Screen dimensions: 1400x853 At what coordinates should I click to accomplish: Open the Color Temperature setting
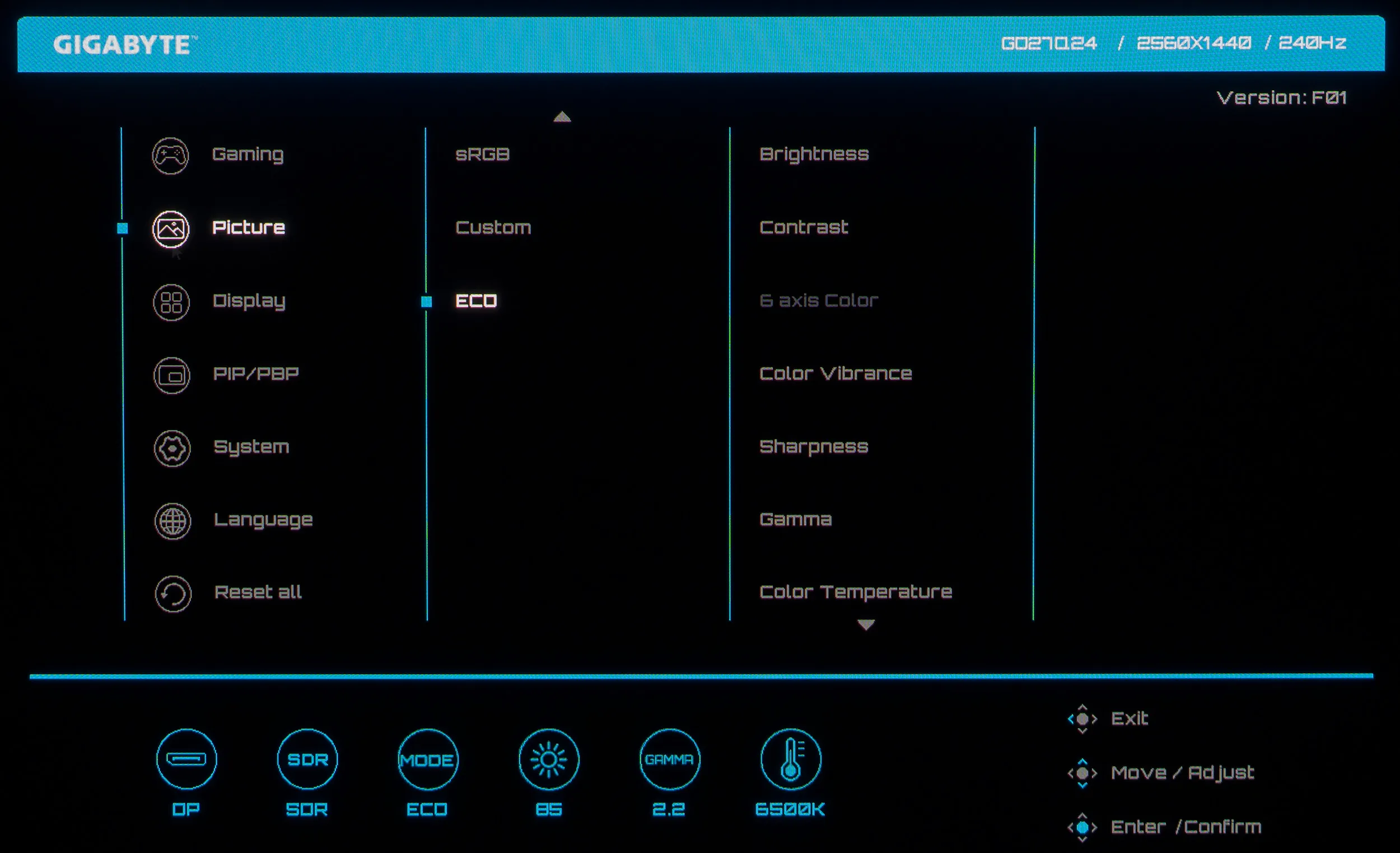tap(856, 592)
